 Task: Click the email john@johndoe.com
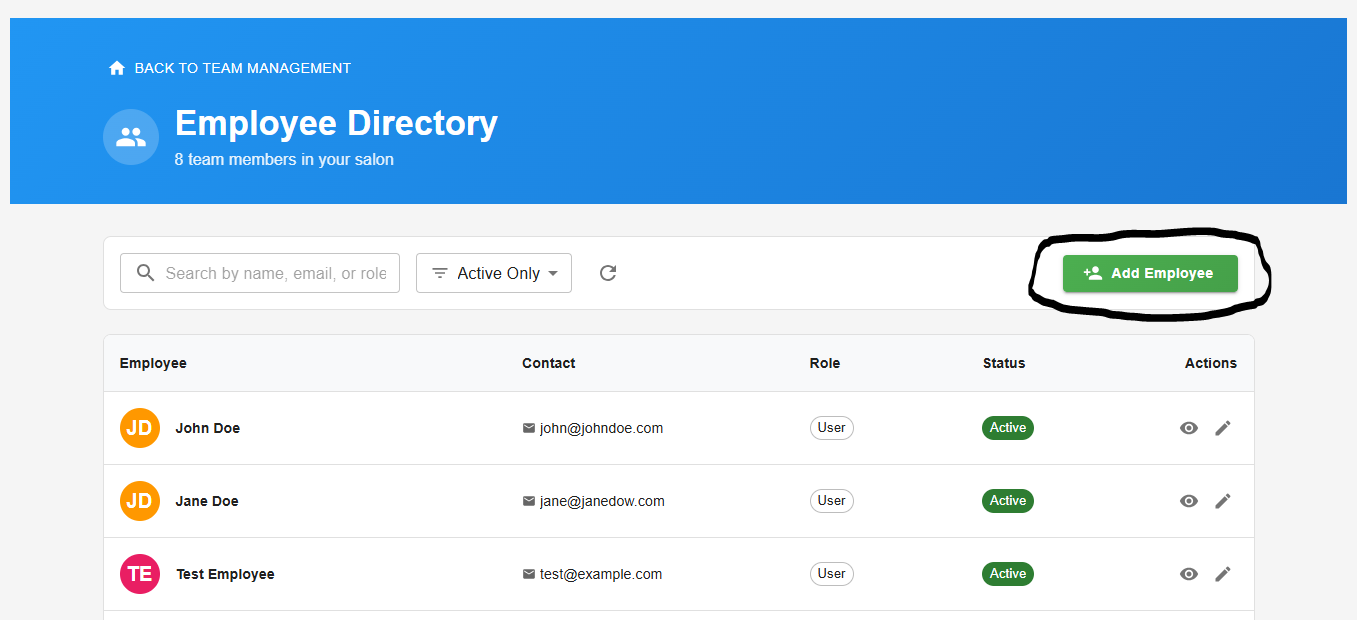601,428
